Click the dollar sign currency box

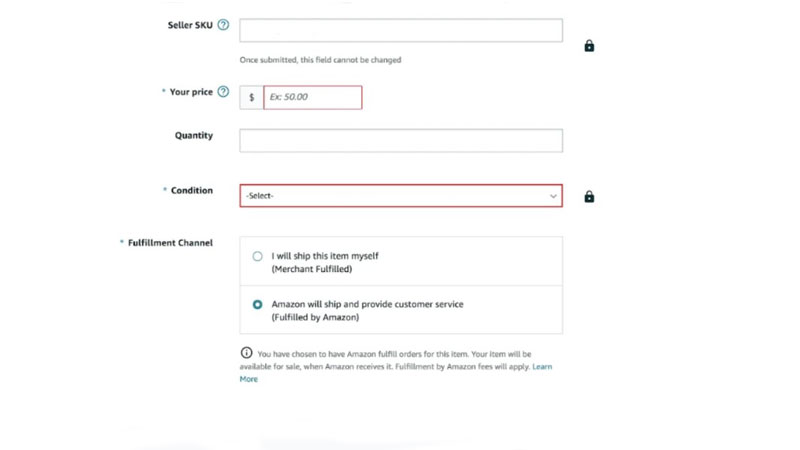coord(252,97)
